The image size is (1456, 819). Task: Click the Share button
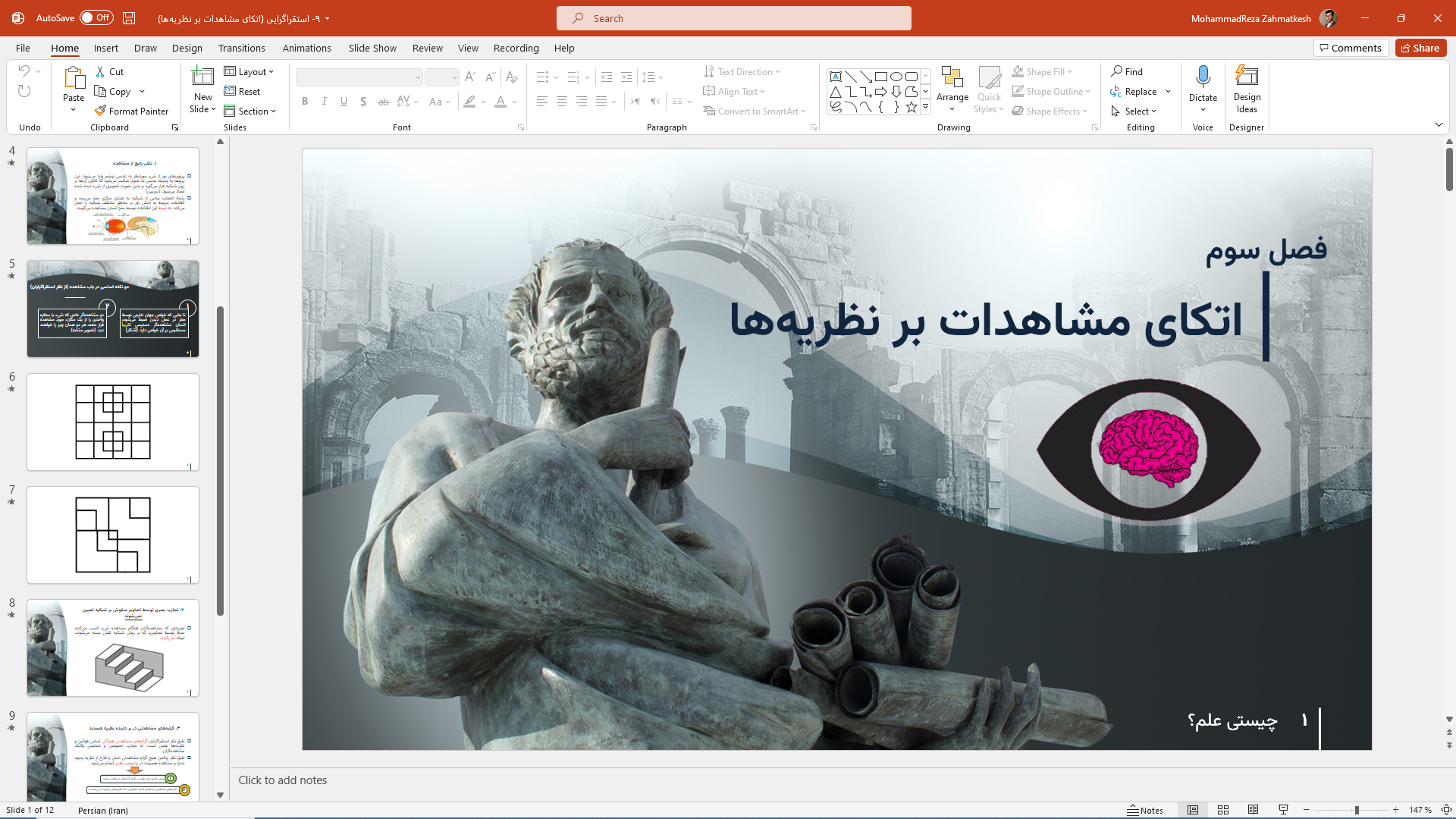(x=1420, y=47)
